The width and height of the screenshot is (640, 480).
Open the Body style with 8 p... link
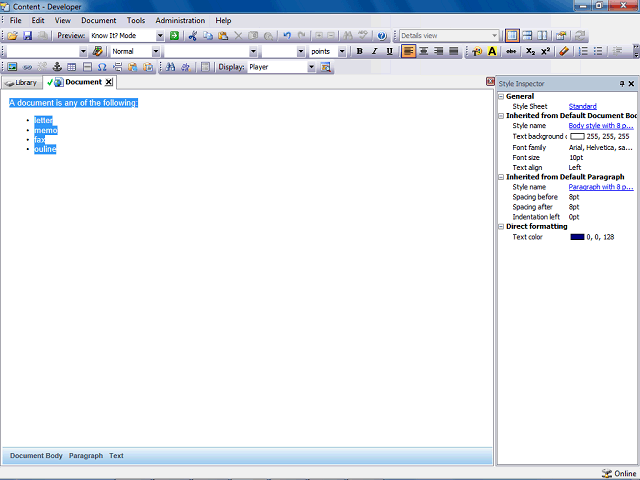coord(601,126)
